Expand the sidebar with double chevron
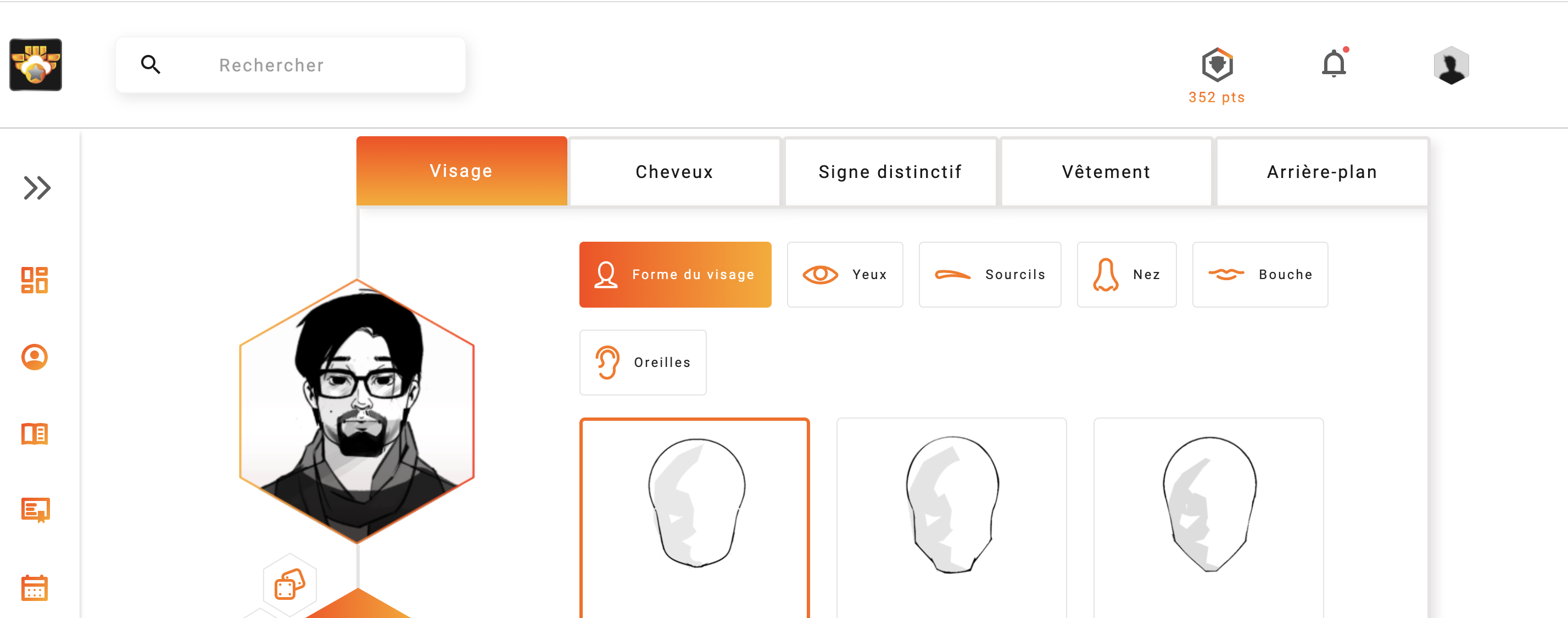The image size is (1568, 618). pos(36,187)
